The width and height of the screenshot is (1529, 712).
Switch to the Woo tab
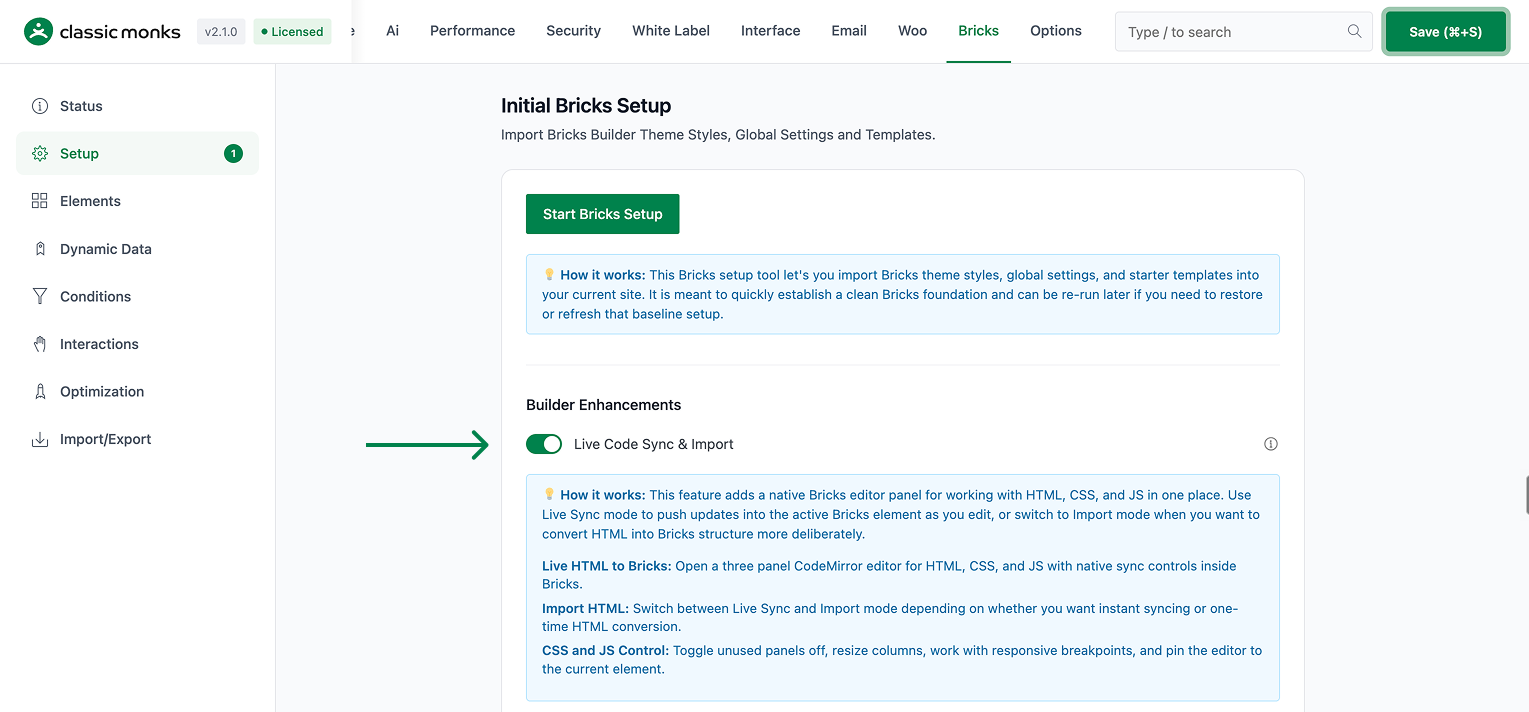(x=912, y=31)
